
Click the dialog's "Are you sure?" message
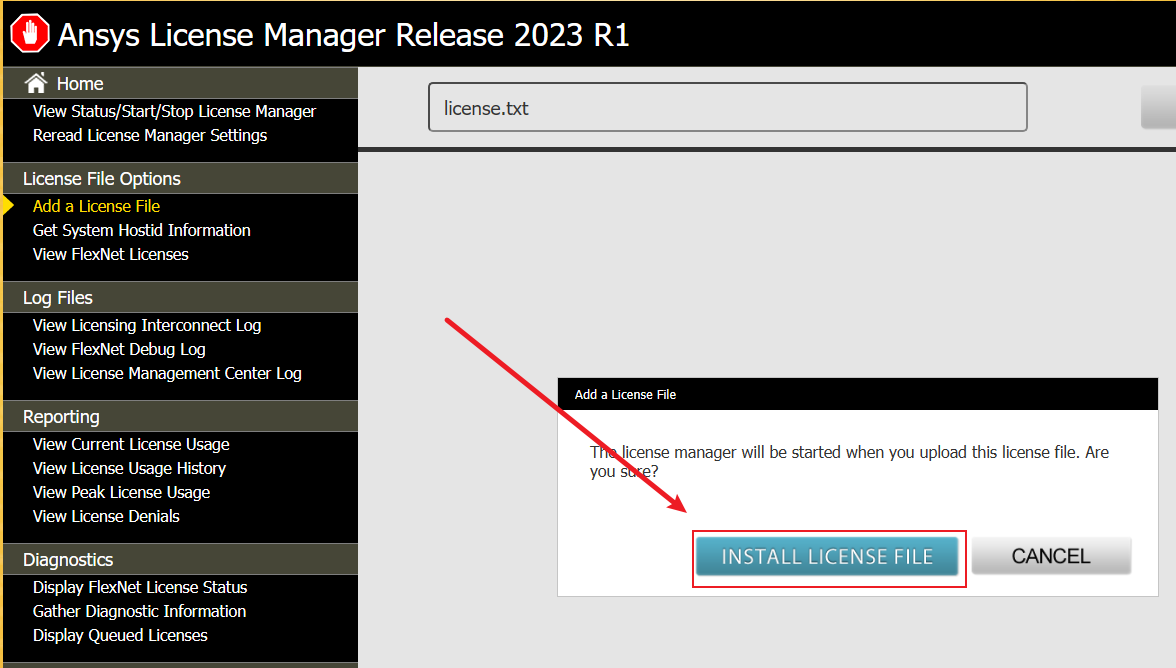(849, 462)
